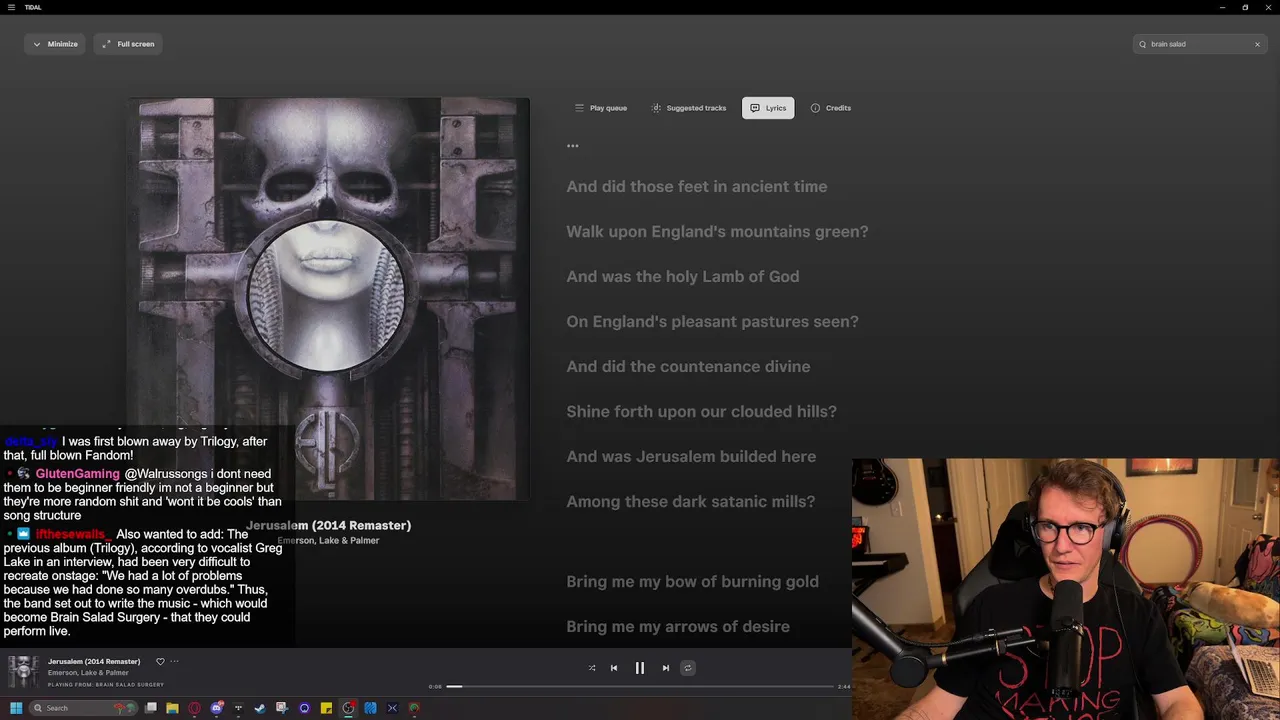Open the Windows Start menu
The image size is (1280, 720).
15,708
